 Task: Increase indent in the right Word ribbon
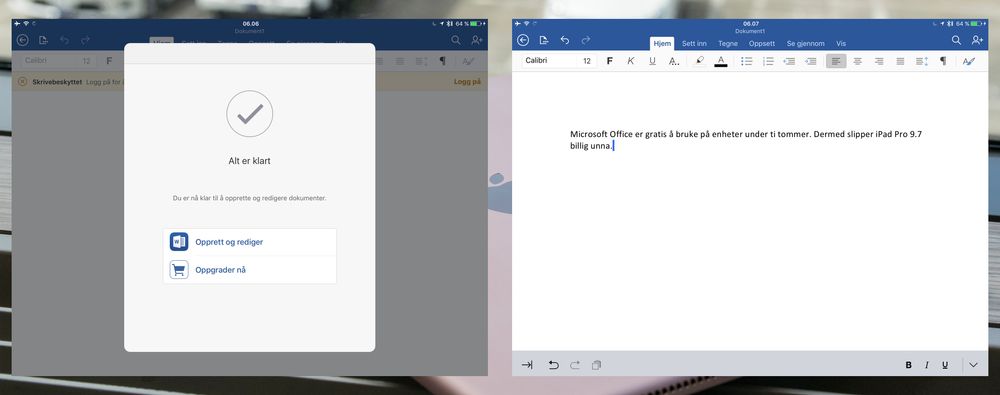811,61
